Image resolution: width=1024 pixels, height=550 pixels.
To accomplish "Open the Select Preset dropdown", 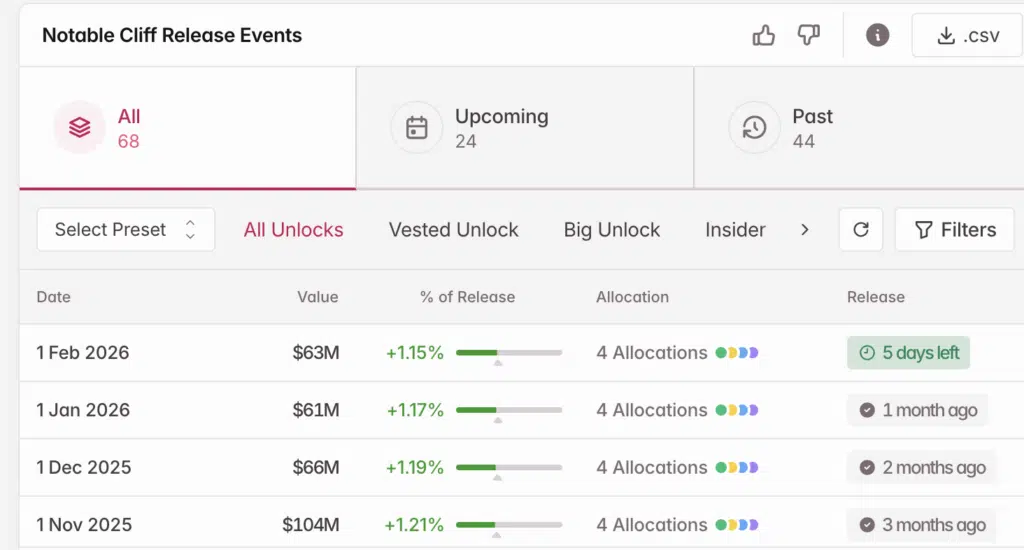I will [x=125, y=230].
